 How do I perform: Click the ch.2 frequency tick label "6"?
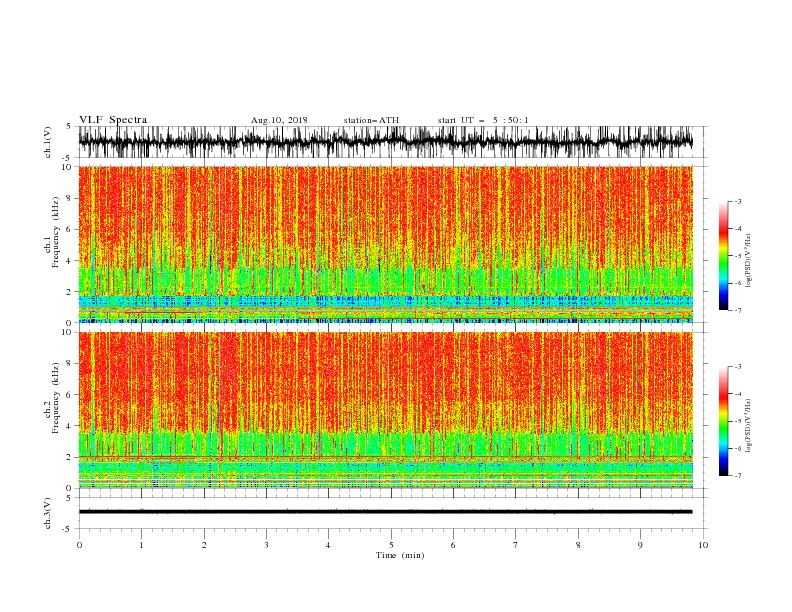(69, 394)
